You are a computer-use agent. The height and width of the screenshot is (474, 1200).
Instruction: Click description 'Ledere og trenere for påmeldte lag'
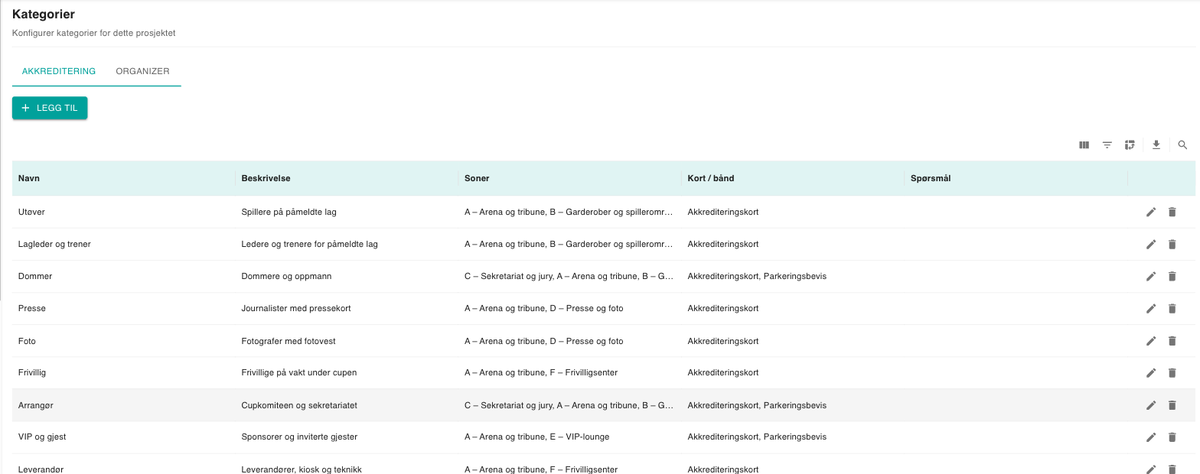[310, 244]
